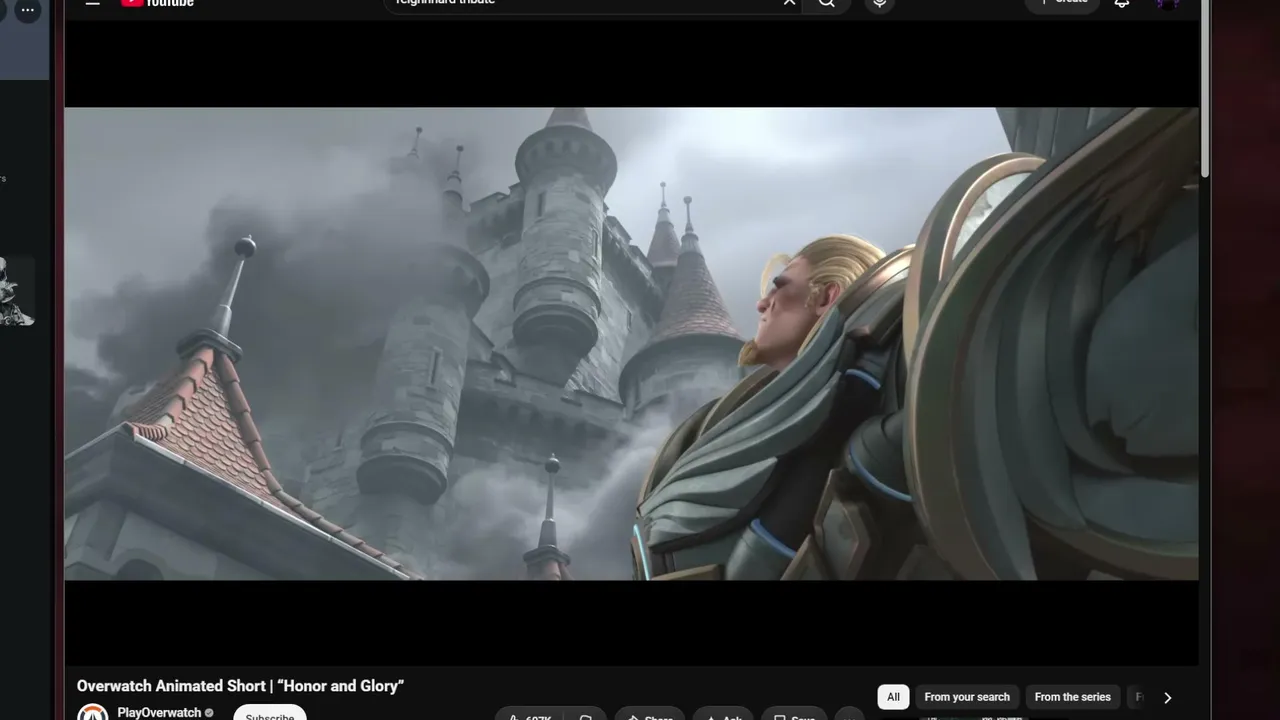The image size is (1280, 720).
Task: Open the YouTube guide hamburger menu
Action: click(x=93, y=3)
